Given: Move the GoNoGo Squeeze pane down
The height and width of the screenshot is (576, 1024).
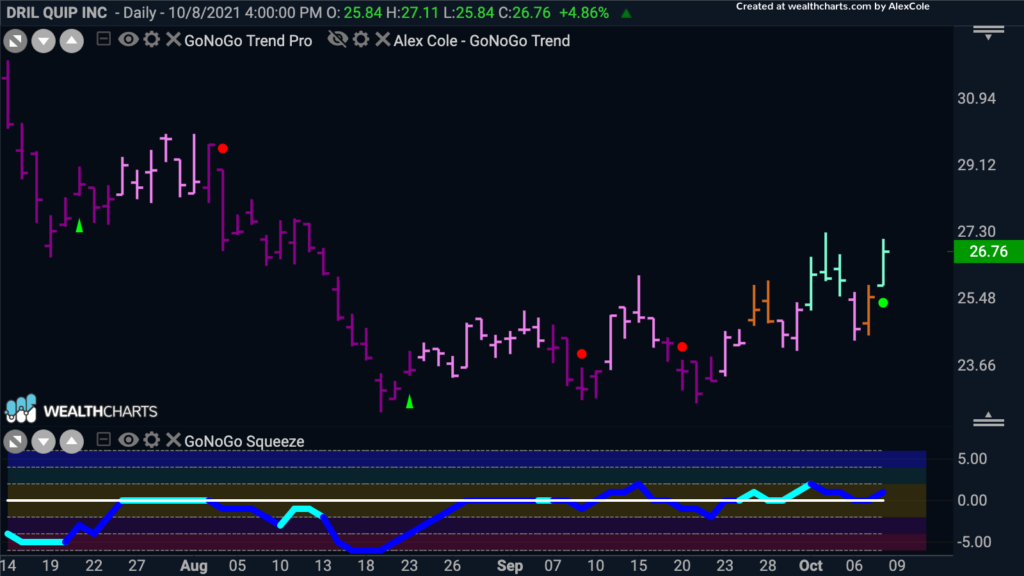Looking at the screenshot, I should tap(44, 442).
